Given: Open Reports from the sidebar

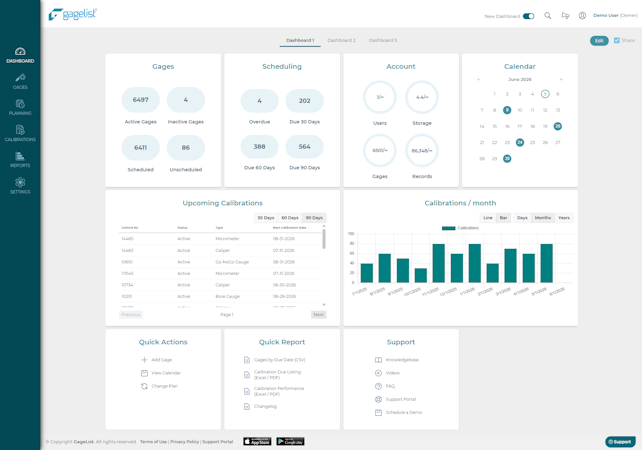Looking at the screenshot, I should 20,160.
